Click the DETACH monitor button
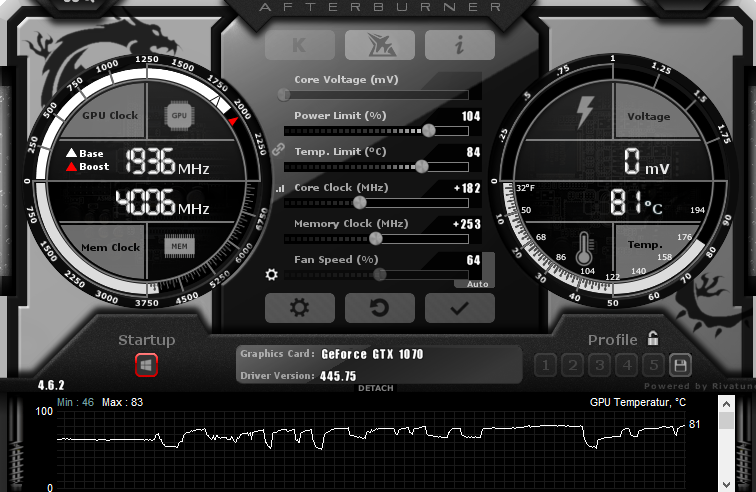756x492 pixels. (x=376, y=388)
